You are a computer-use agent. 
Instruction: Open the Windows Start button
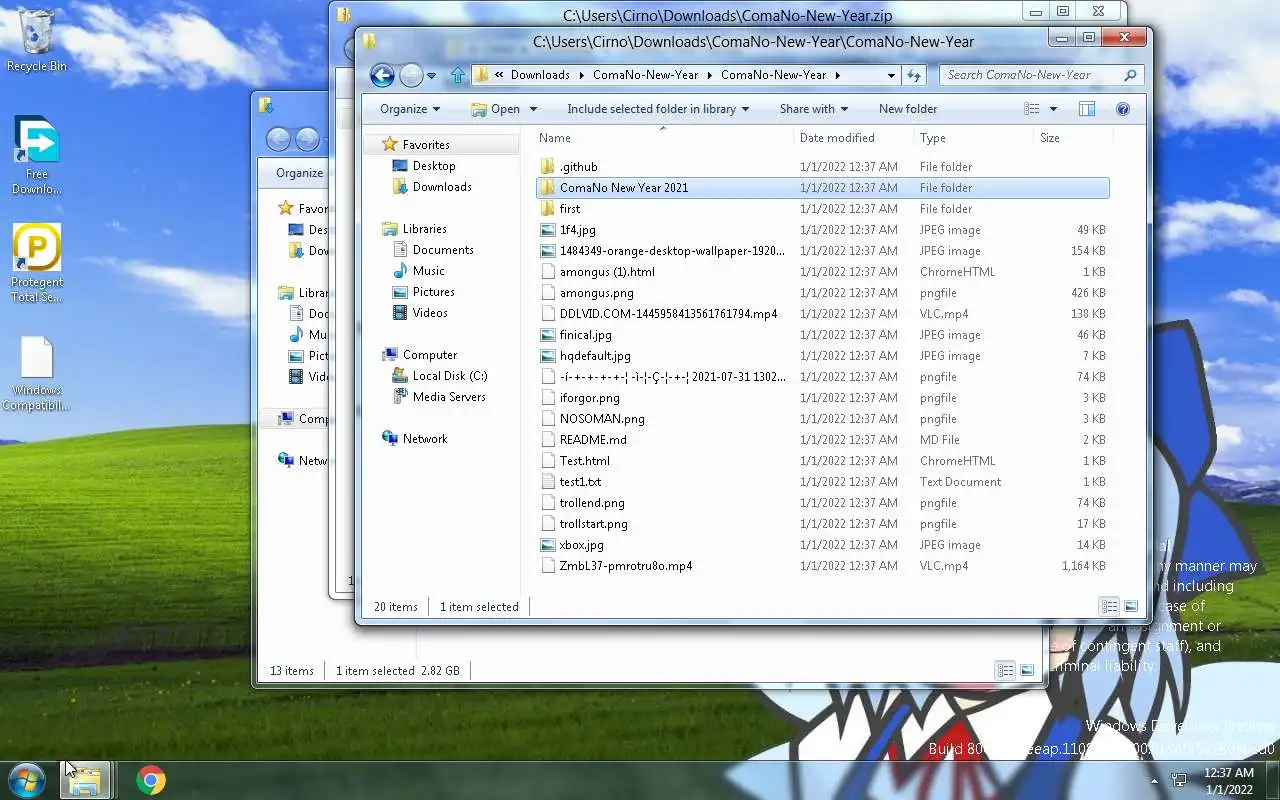click(27, 780)
